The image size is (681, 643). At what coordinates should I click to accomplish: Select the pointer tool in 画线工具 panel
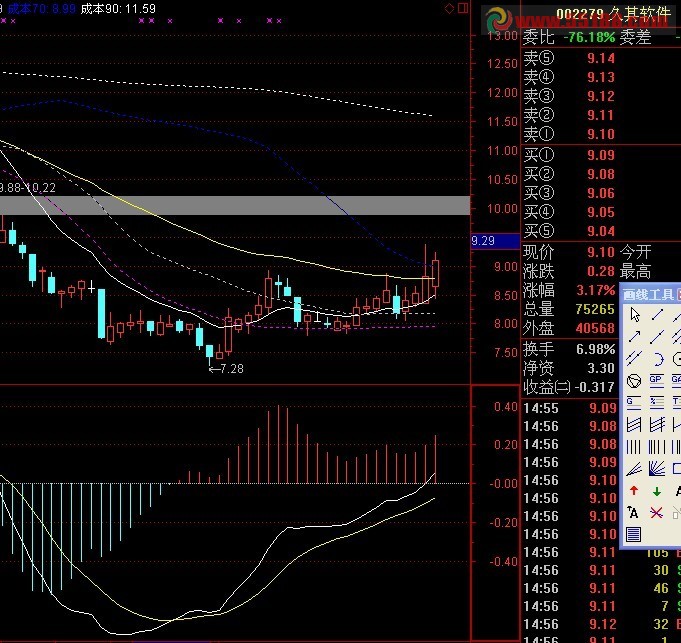tap(635, 314)
